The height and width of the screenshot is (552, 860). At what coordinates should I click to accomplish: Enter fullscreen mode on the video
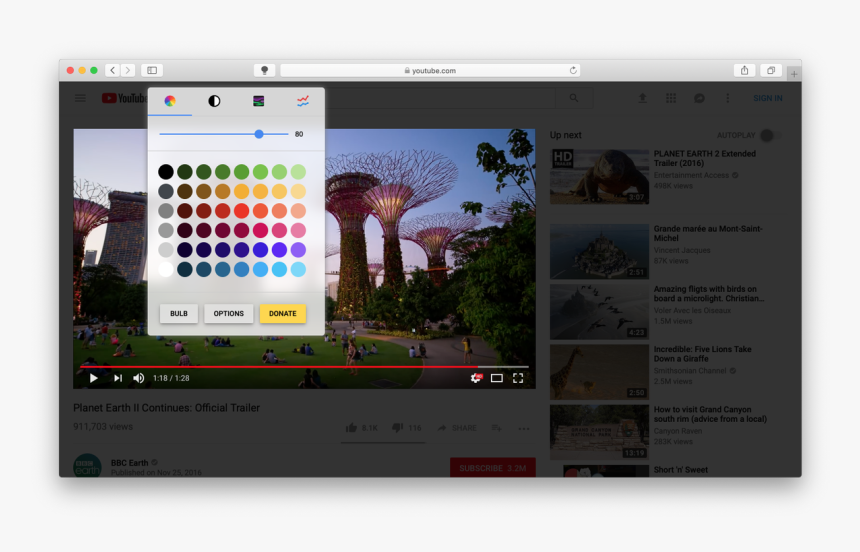(x=518, y=378)
